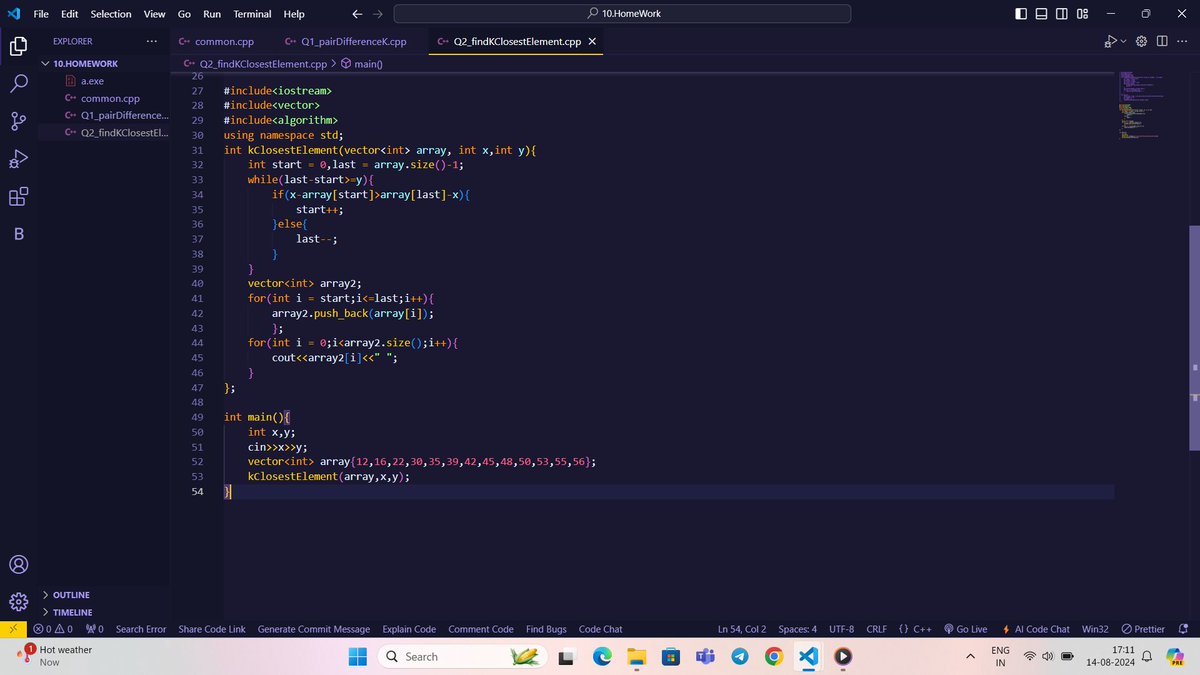
Task: Open the Terminal menu
Action: (x=252, y=14)
